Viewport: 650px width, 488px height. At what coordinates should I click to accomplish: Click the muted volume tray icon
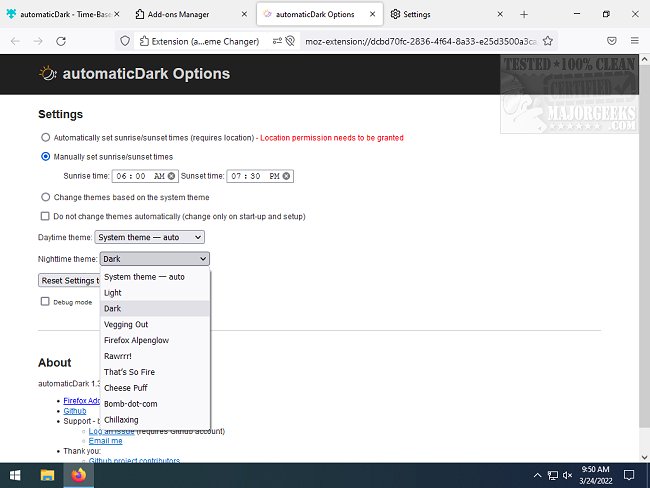567,475
